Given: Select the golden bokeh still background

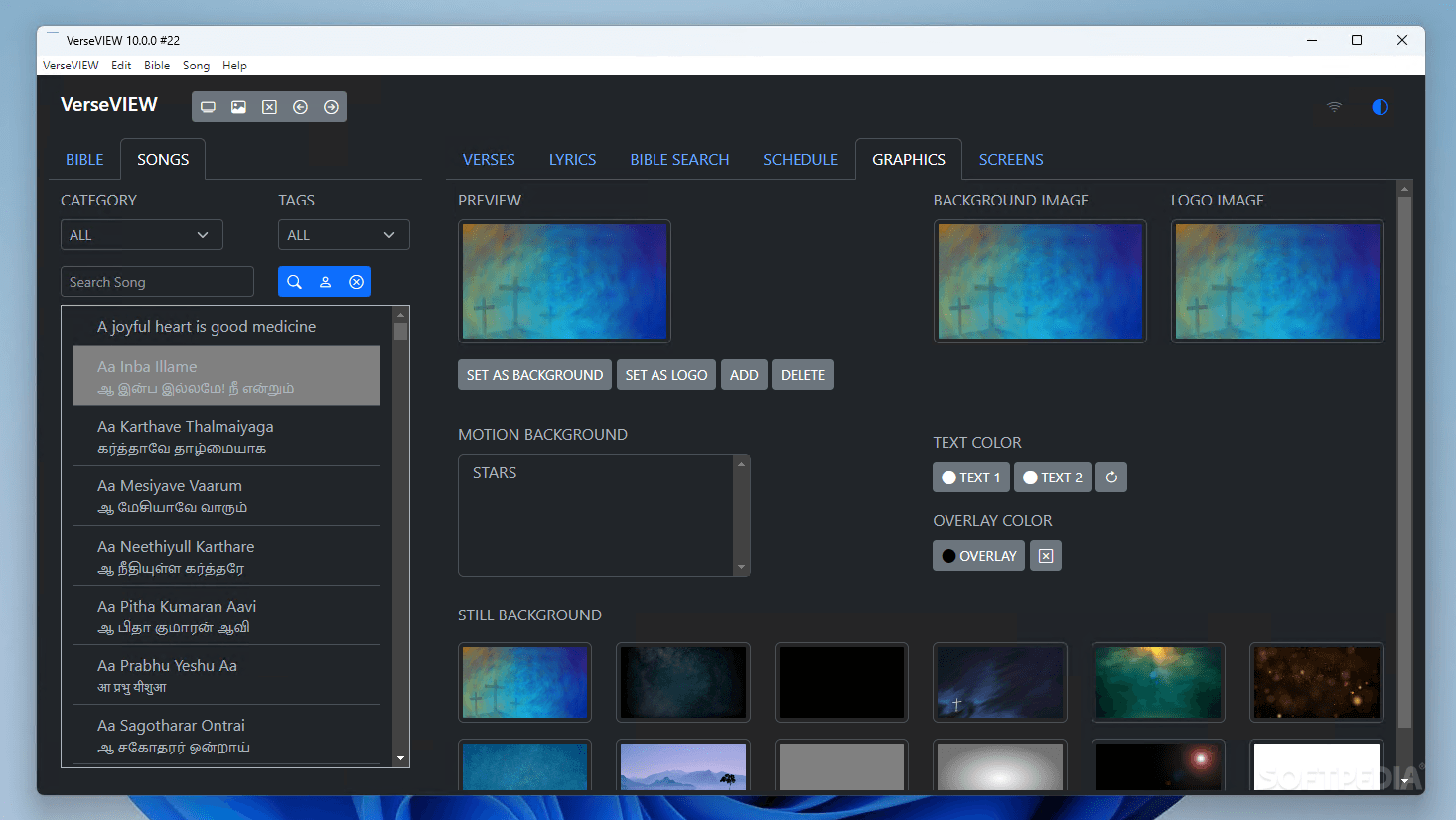Looking at the screenshot, I should pyautogui.click(x=1317, y=682).
